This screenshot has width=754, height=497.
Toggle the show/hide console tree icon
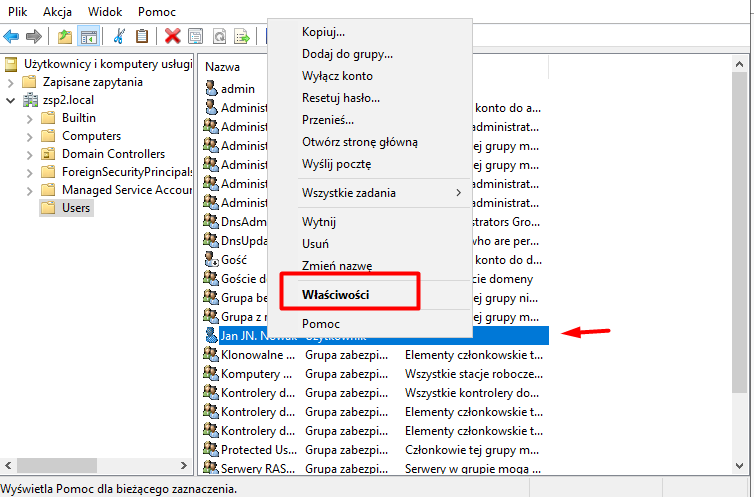tap(88, 36)
